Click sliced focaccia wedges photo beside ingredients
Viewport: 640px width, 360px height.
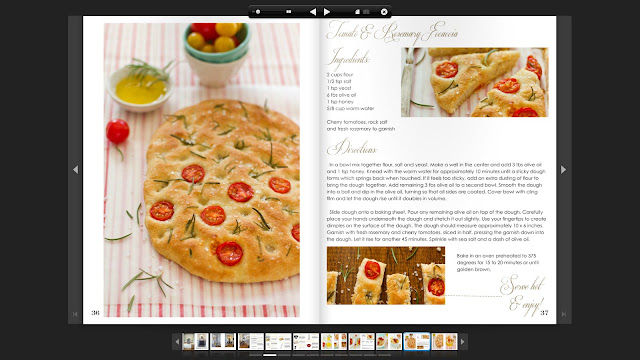coord(475,82)
